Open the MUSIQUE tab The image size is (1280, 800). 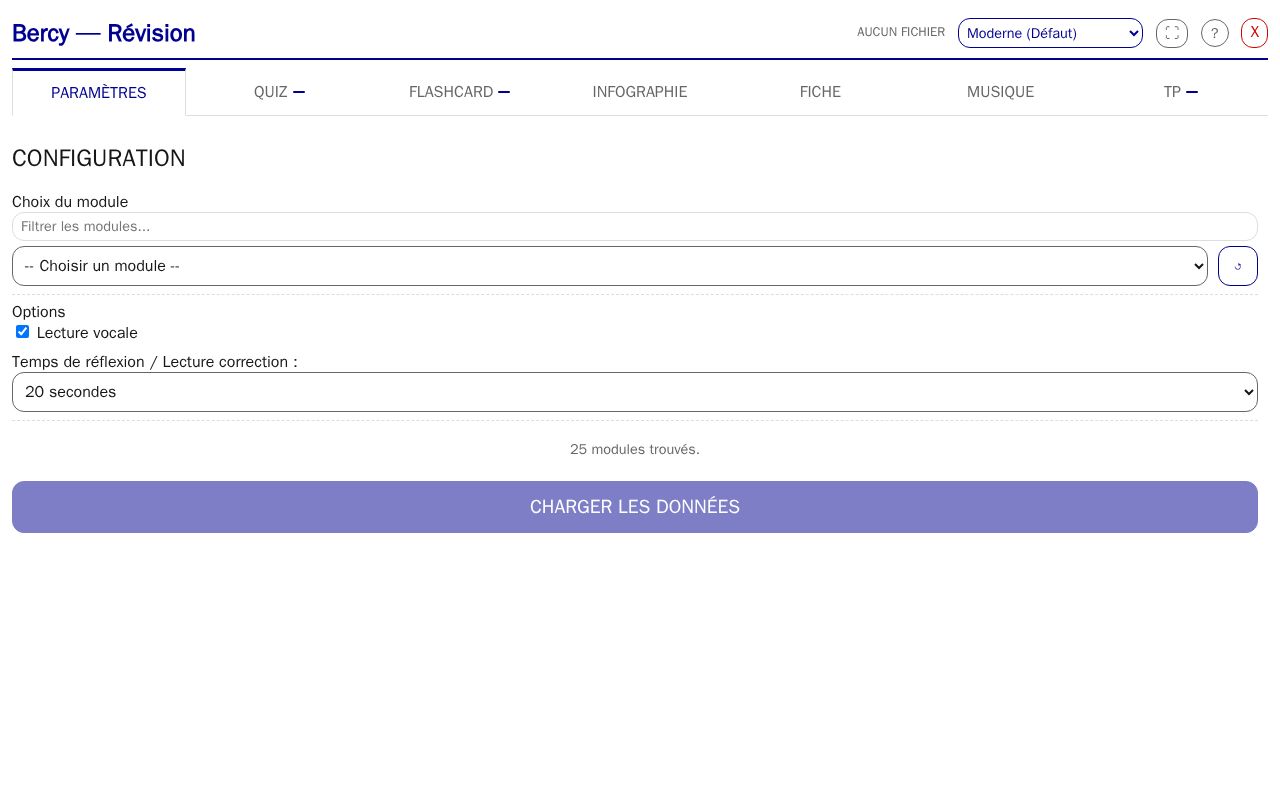click(x=1000, y=92)
